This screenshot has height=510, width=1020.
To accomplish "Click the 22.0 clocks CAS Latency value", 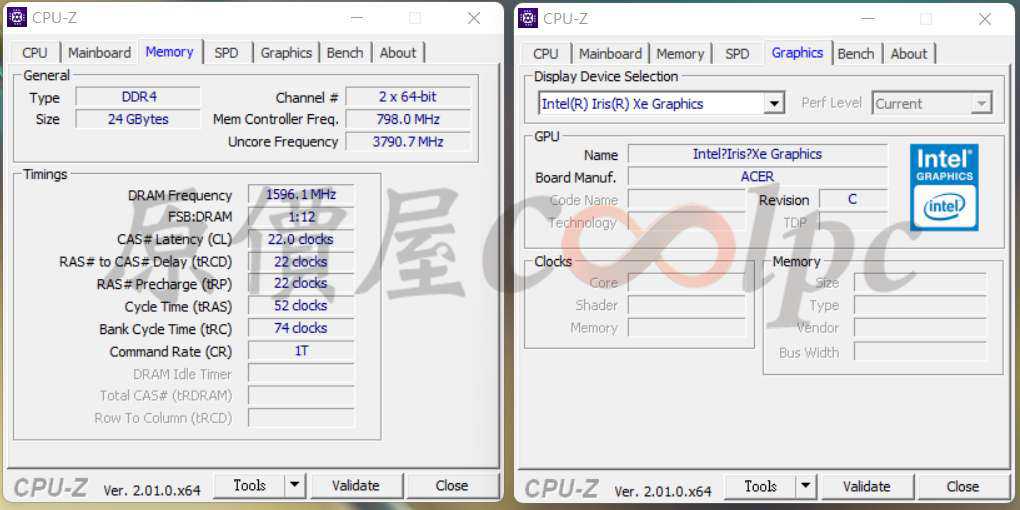I will (x=301, y=239).
